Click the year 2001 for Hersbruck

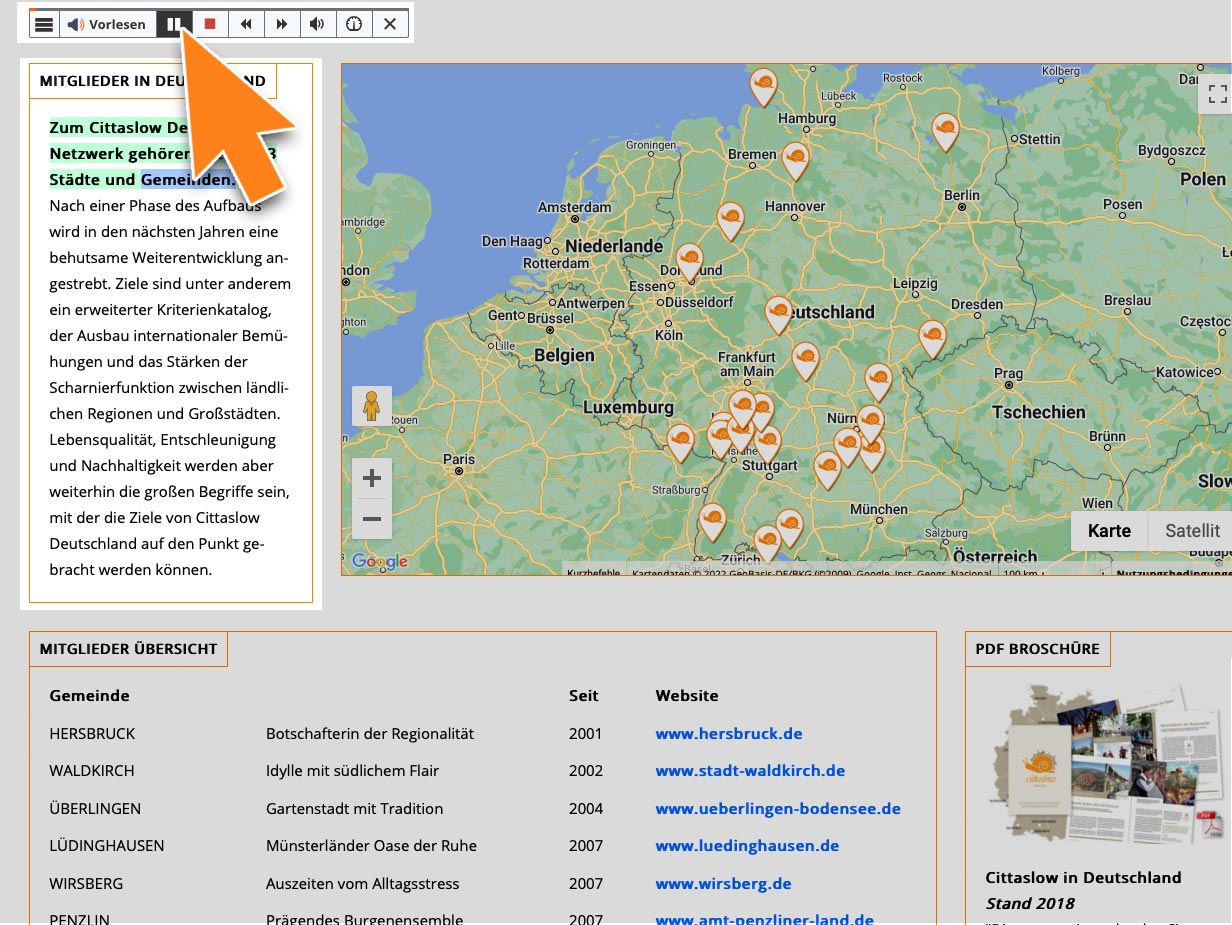[586, 733]
